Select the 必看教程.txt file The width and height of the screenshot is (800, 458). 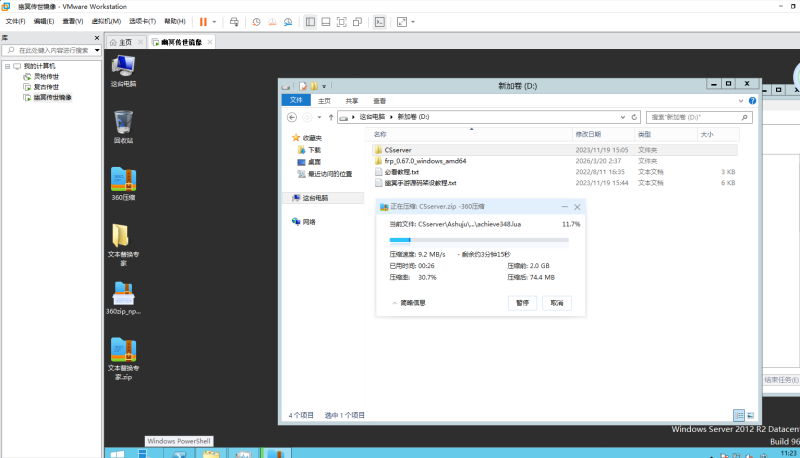(402, 172)
